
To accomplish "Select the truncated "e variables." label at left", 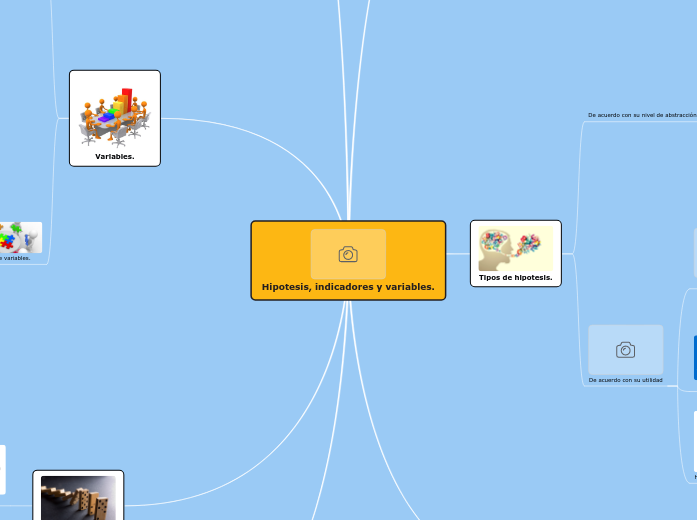I will pyautogui.click(x=15, y=258).
